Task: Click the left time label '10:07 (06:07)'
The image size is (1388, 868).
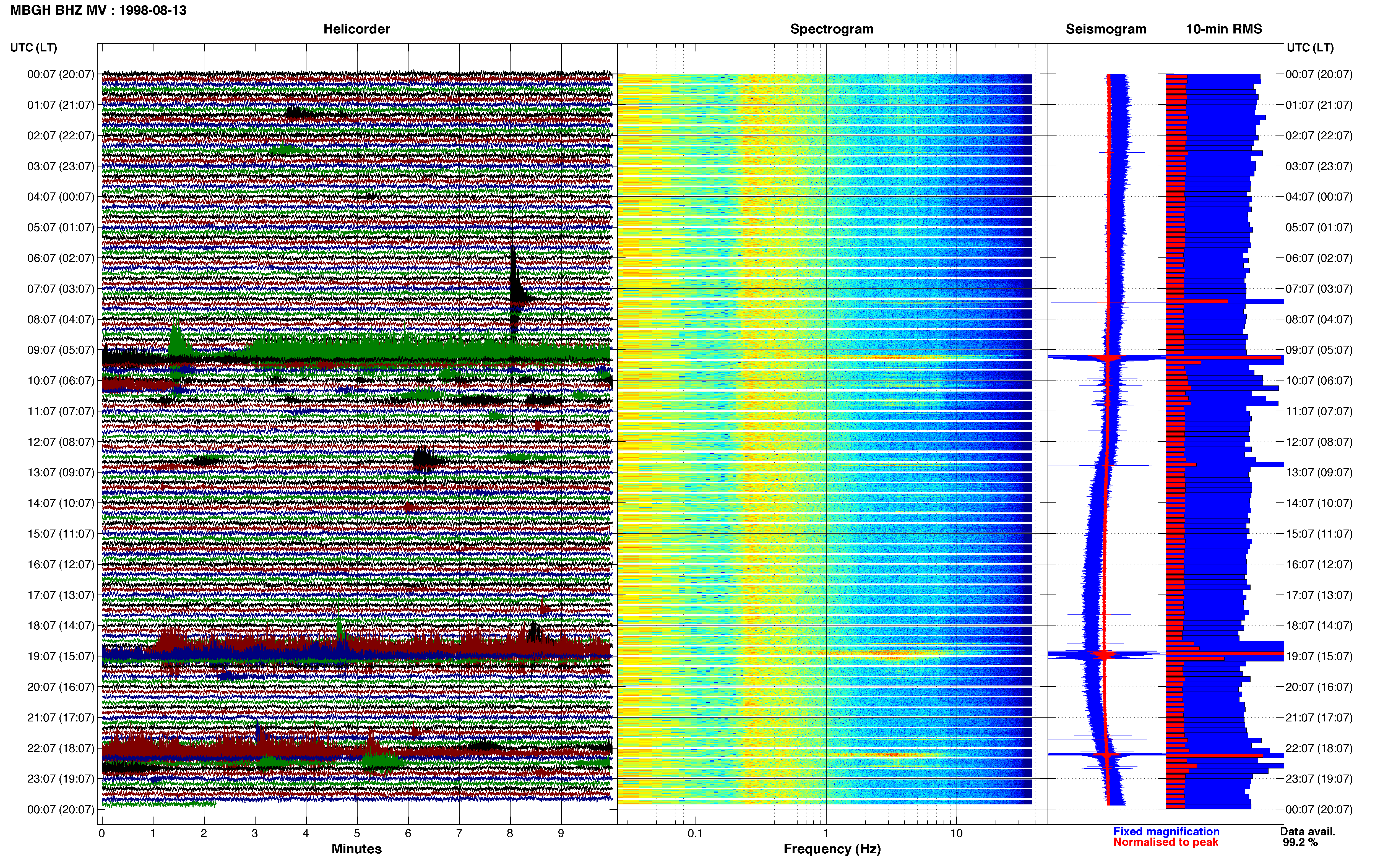Action: (x=60, y=380)
